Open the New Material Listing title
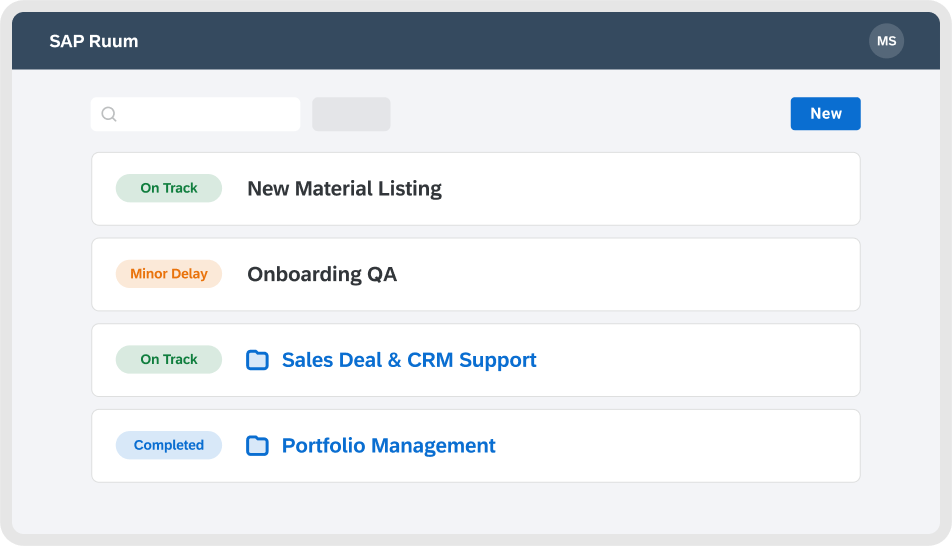Viewport: 952px width, 546px height. tap(344, 189)
